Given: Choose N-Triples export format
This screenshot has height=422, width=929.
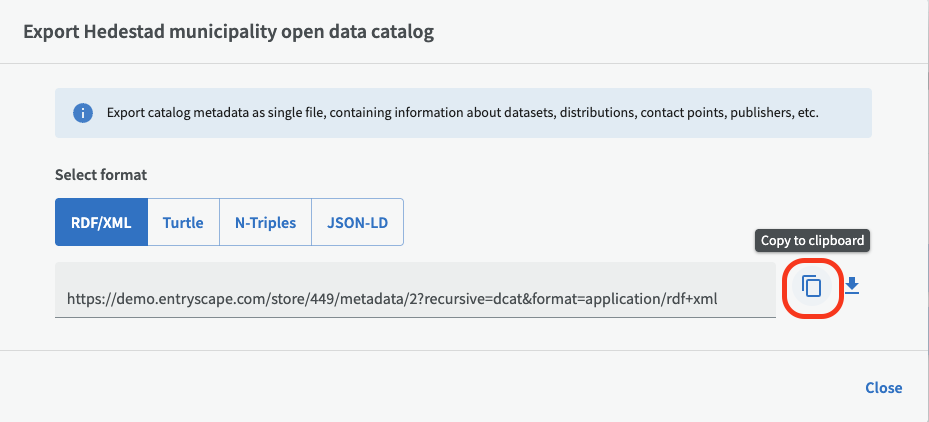Looking at the screenshot, I should [x=265, y=222].
